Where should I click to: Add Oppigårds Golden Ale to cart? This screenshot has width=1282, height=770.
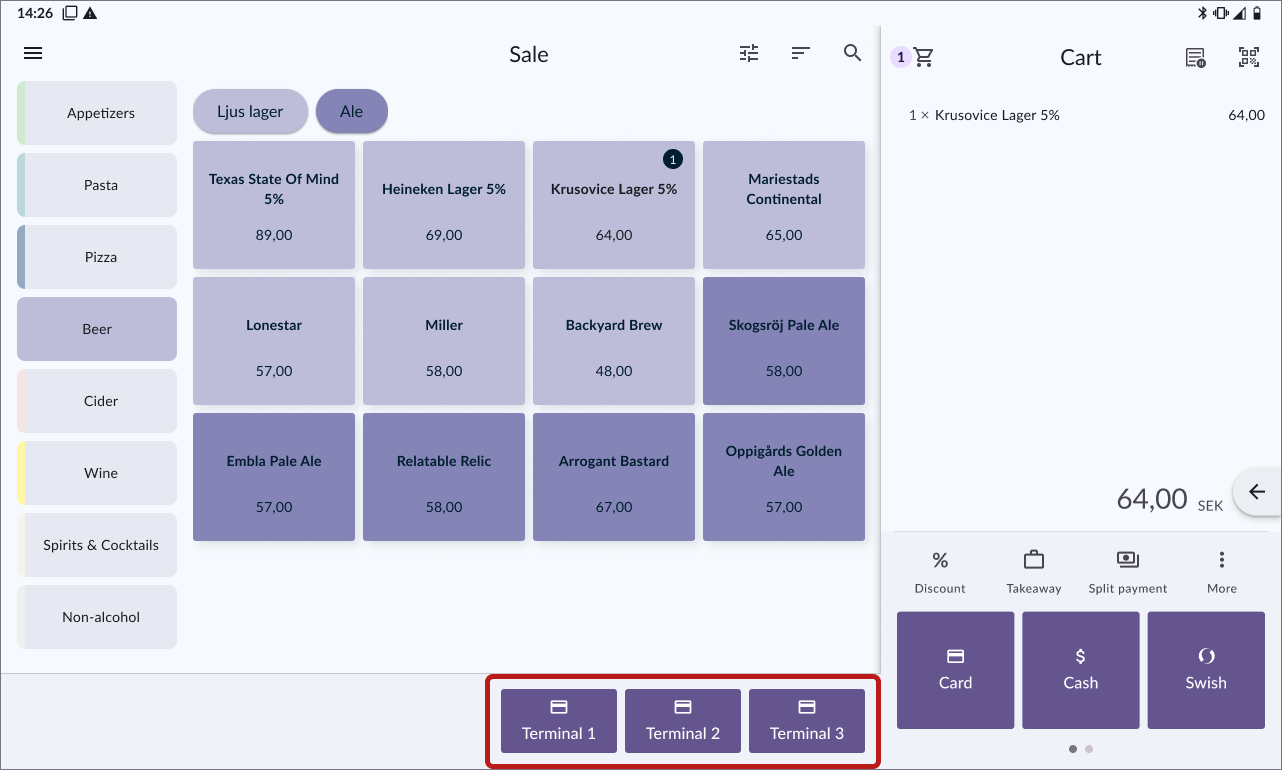tap(784, 477)
